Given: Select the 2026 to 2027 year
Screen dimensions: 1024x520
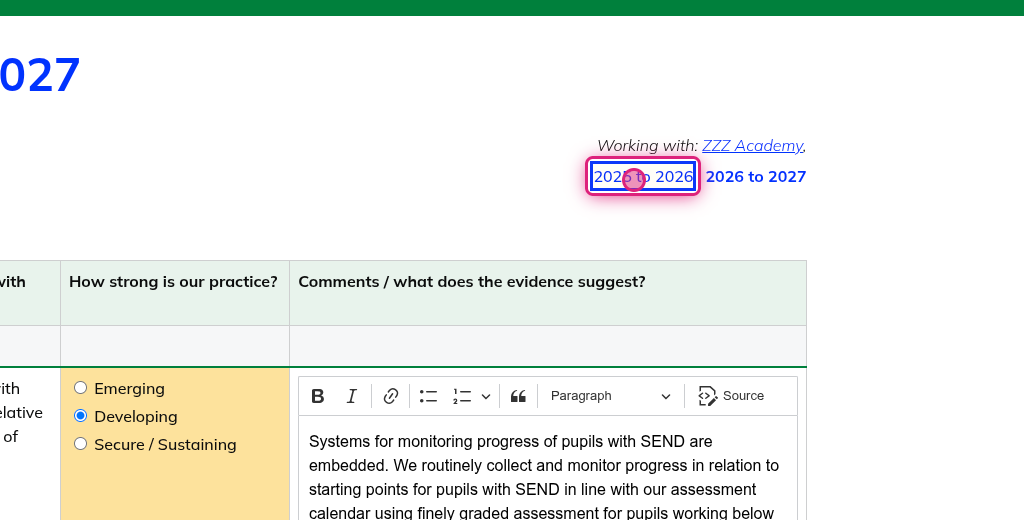Looking at the screenshot, I should 756,176.
